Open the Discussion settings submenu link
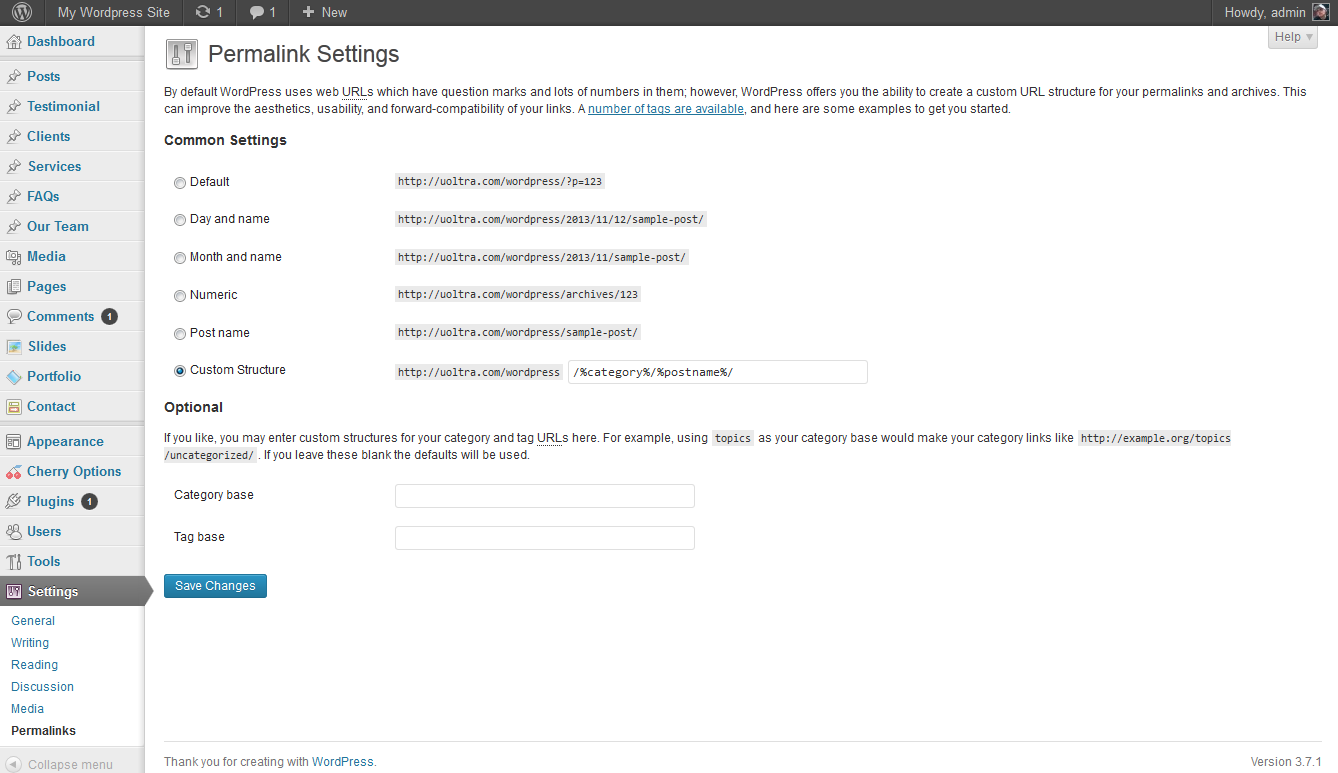This screenshot has width=1338, height=773. pyautogui.click(x=42, y=687)
